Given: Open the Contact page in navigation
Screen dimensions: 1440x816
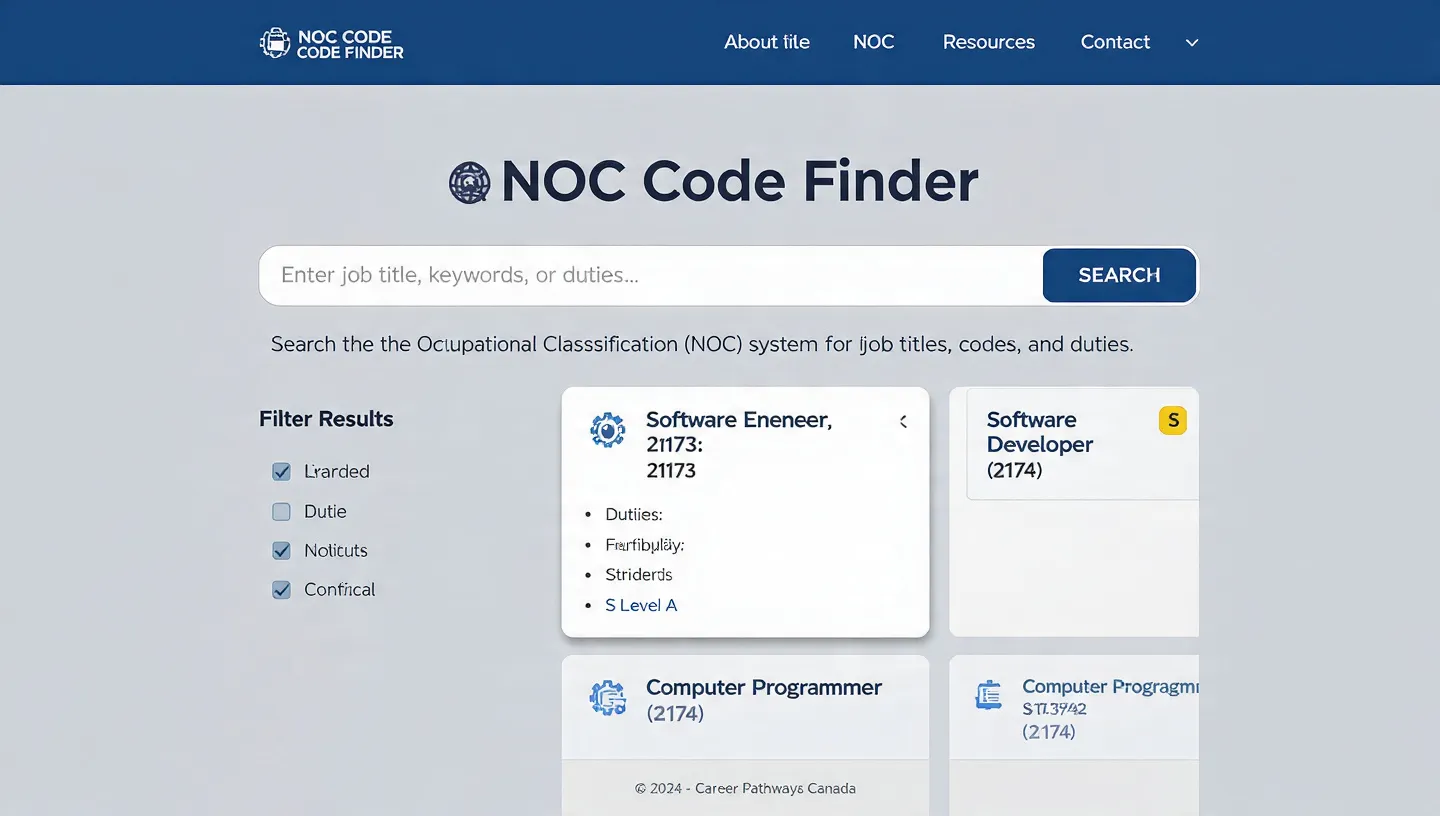Looking at the screenshot, I should pos(1115,42).
